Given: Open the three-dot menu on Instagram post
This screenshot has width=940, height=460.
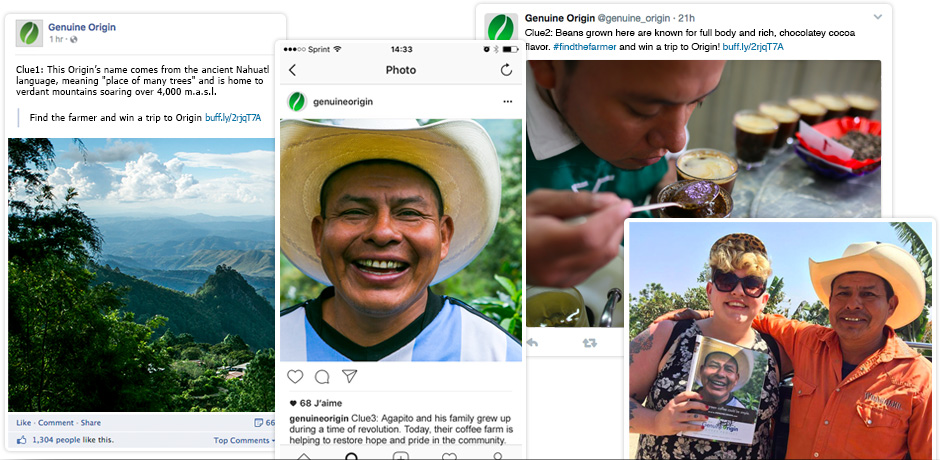Looking at the screenshot, I should [x=507, y=101].
